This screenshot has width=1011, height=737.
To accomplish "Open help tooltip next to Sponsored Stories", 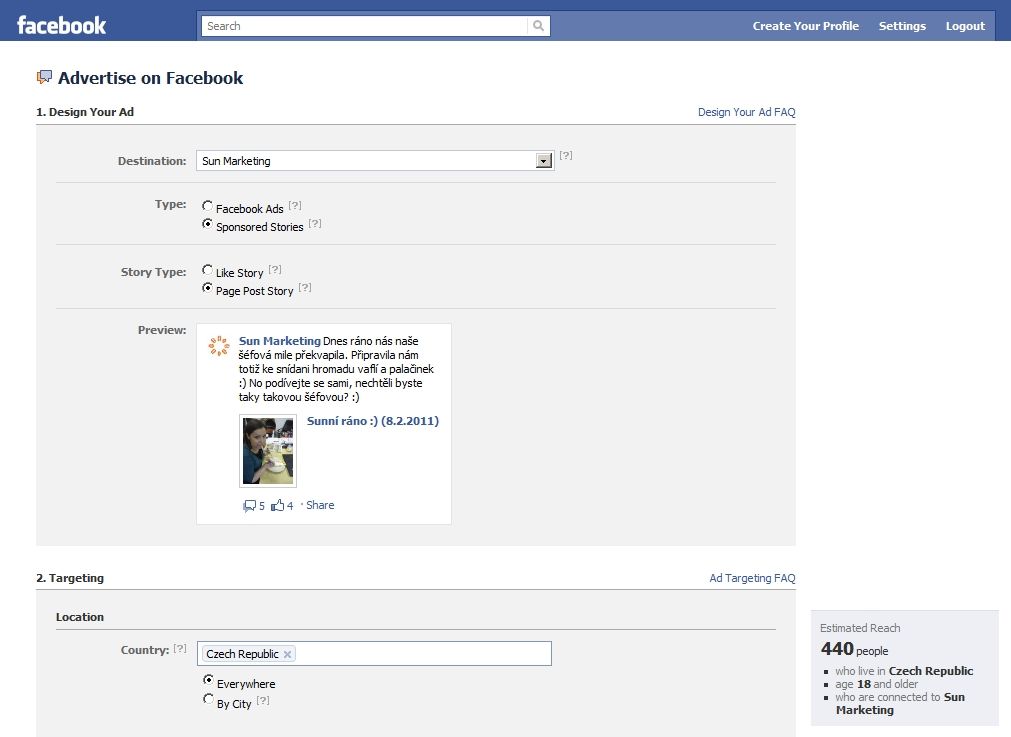I will point(315,223).
